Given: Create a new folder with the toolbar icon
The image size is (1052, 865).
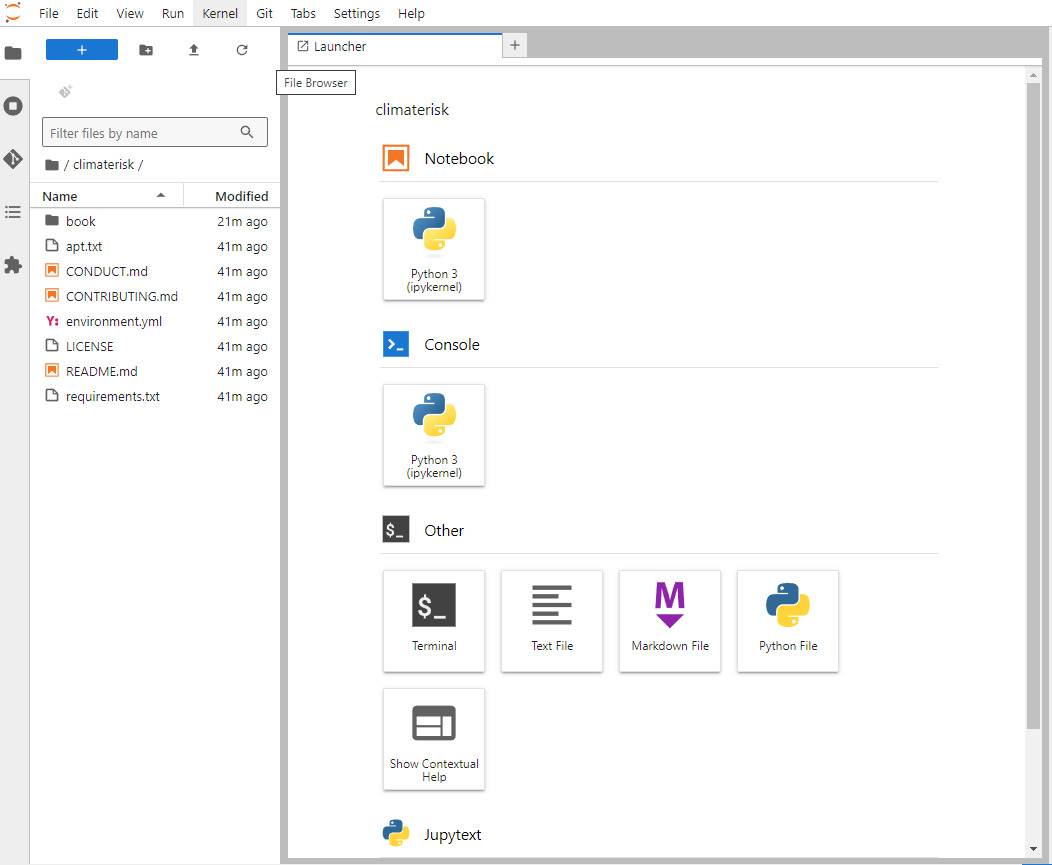Looking at the screenshot, I should pos(146,50).
